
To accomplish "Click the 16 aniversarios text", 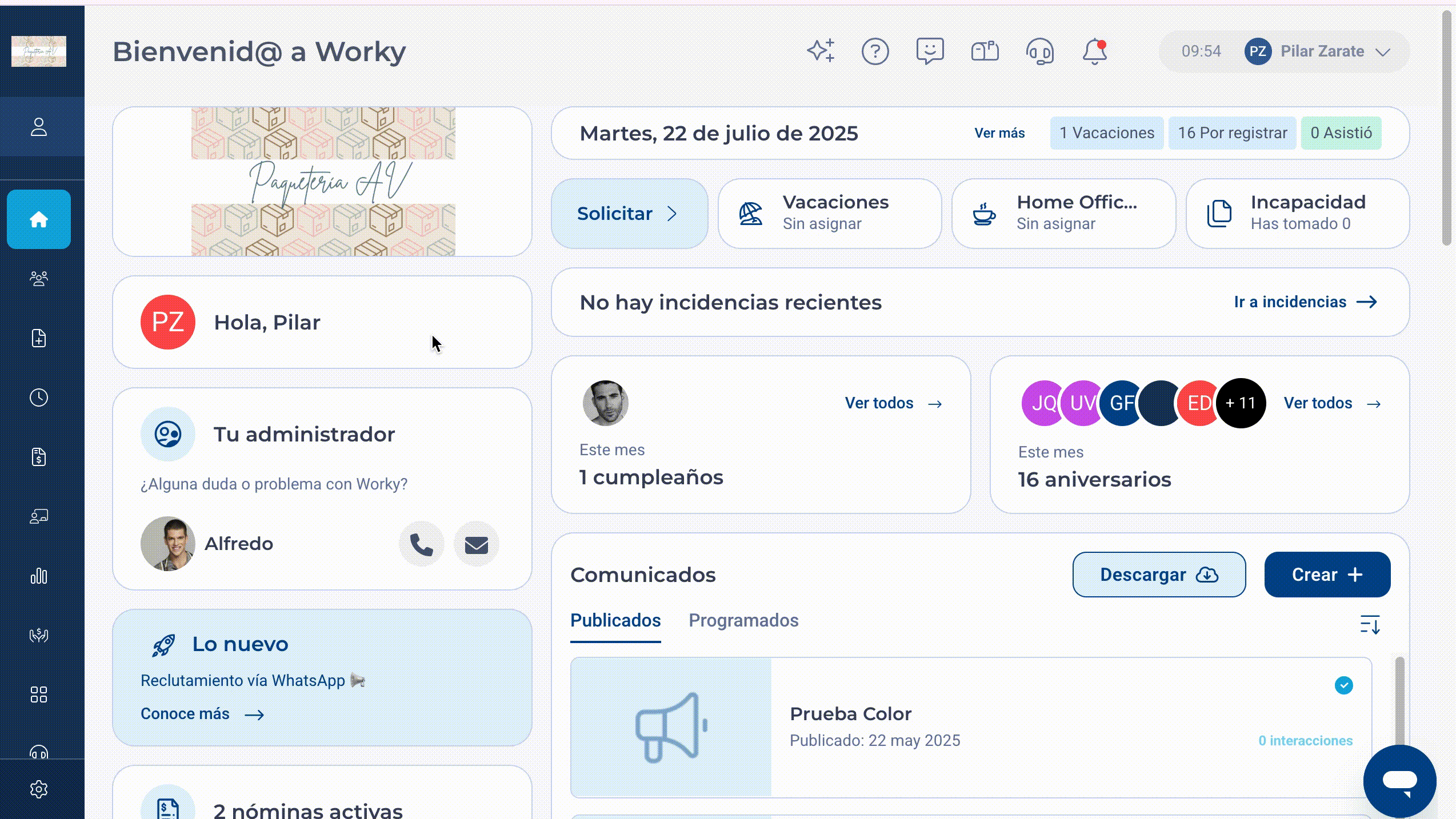I will [x=1094, y=480].
